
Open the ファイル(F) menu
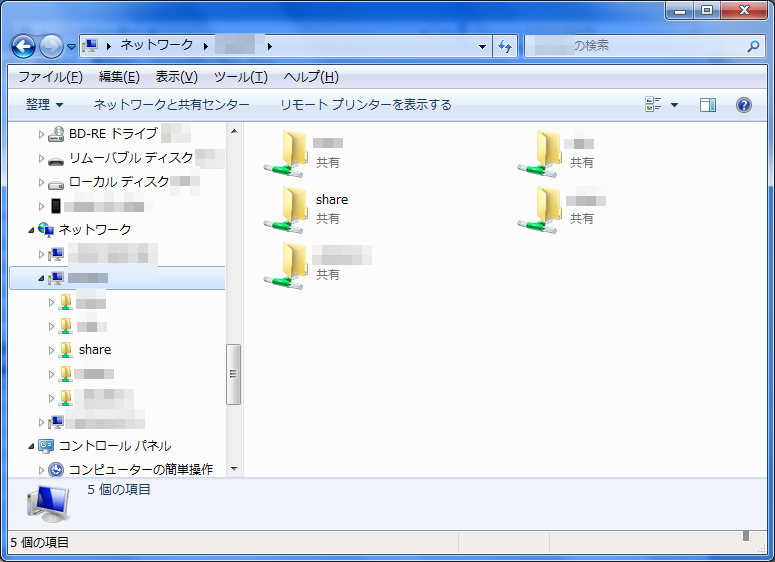[49, 77]
